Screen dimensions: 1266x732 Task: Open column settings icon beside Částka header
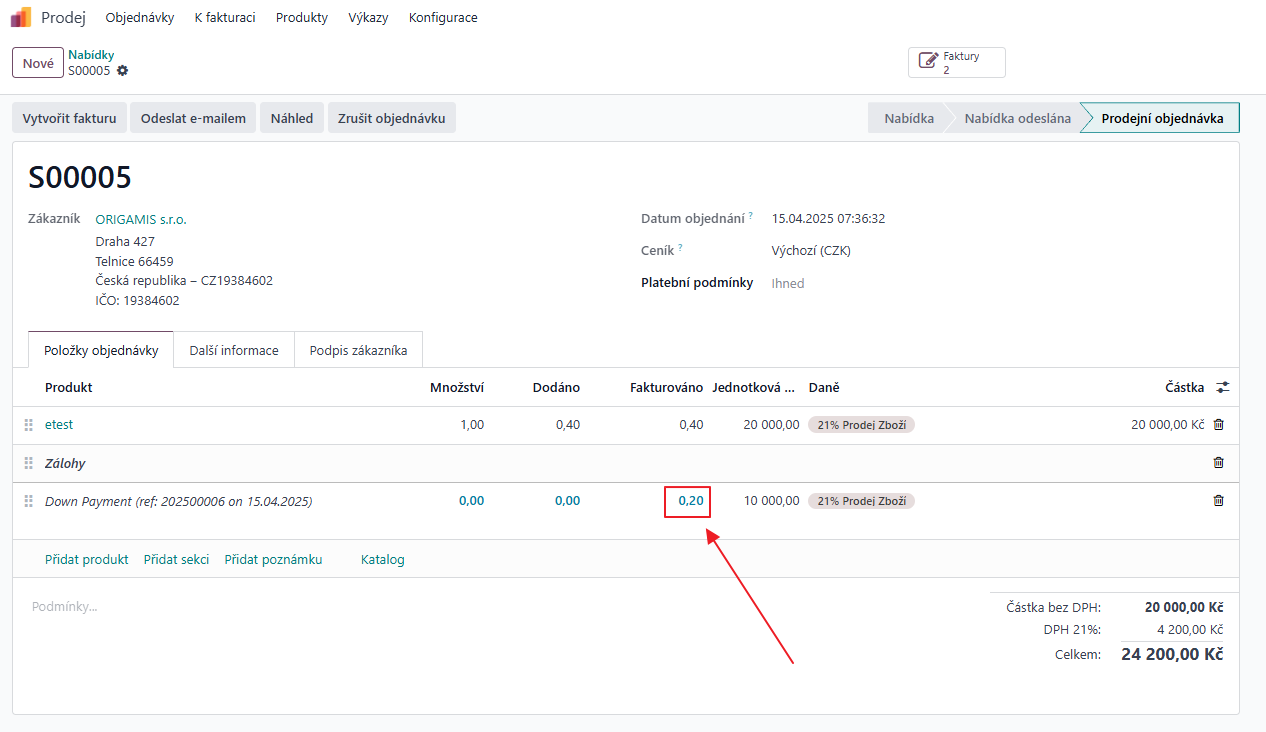[x=1223, y=387]
